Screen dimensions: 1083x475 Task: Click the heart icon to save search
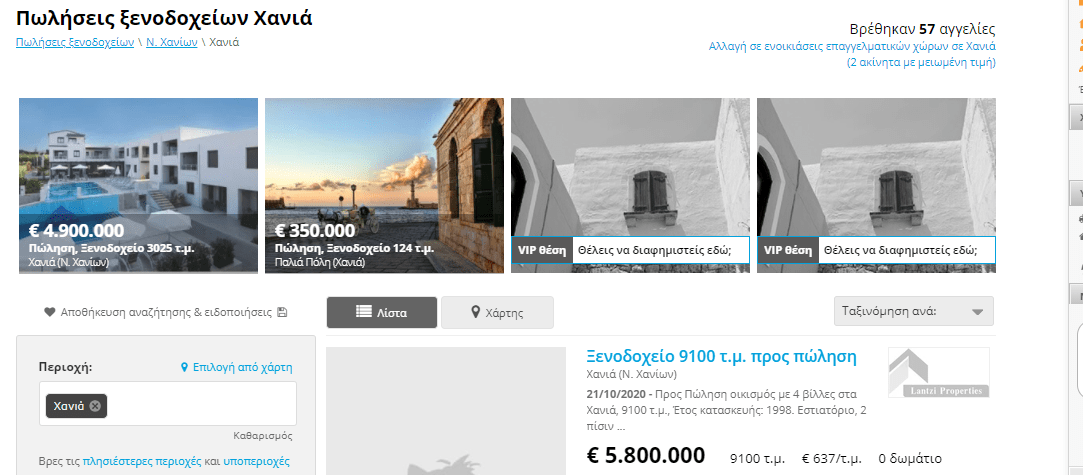pyautogui.click(x=49, y=312)
